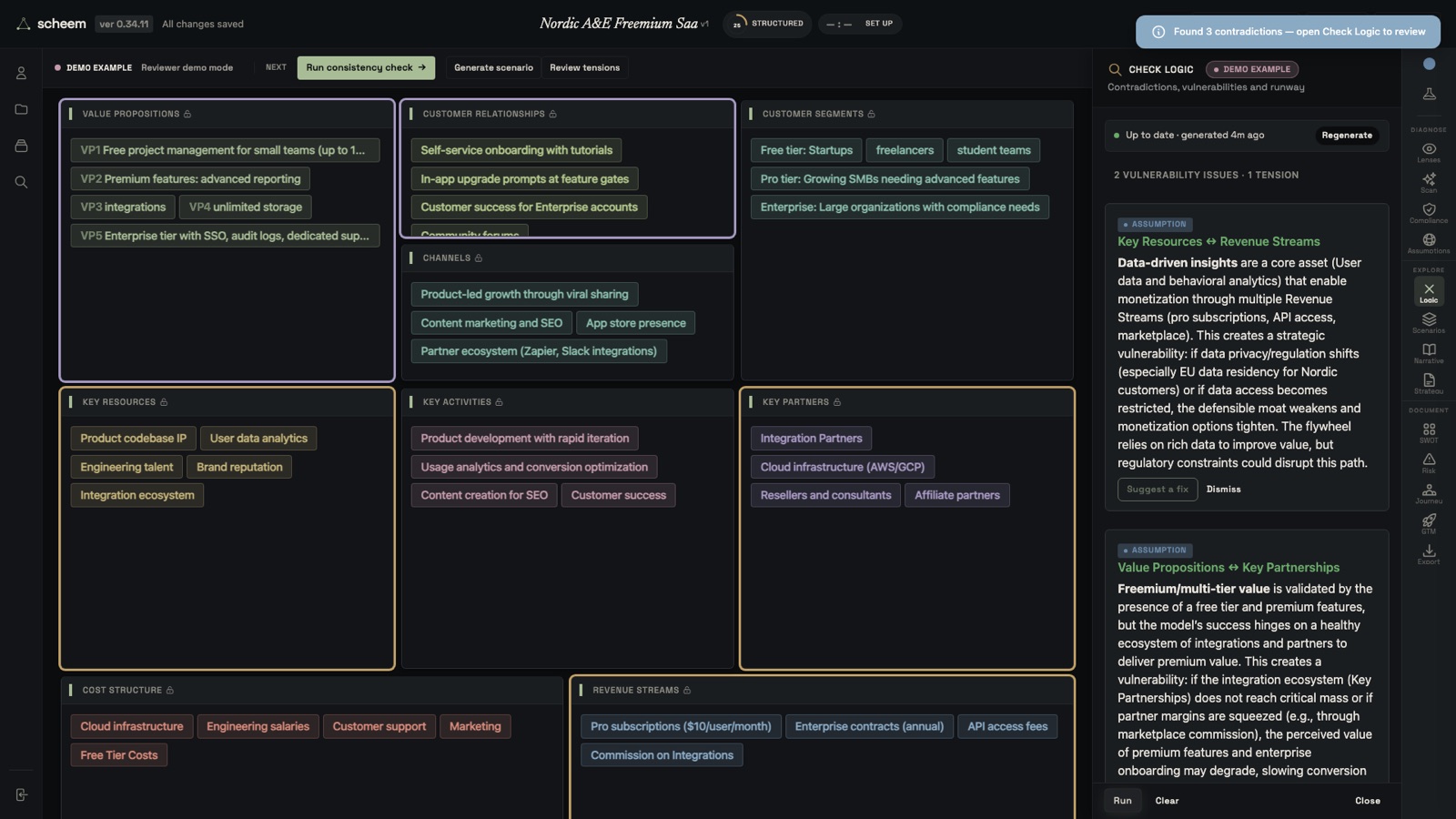Image resolution: width=1456 pixels, height=819 pixels.
Task: Toggle the lock on Key Resources
Action: (164, 402)
